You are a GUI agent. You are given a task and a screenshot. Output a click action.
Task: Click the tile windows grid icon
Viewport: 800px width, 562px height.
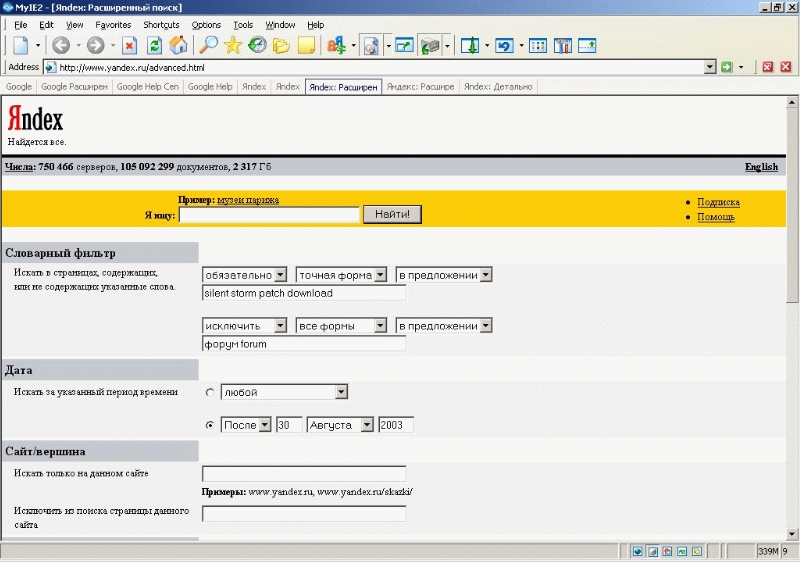point(538,45)
